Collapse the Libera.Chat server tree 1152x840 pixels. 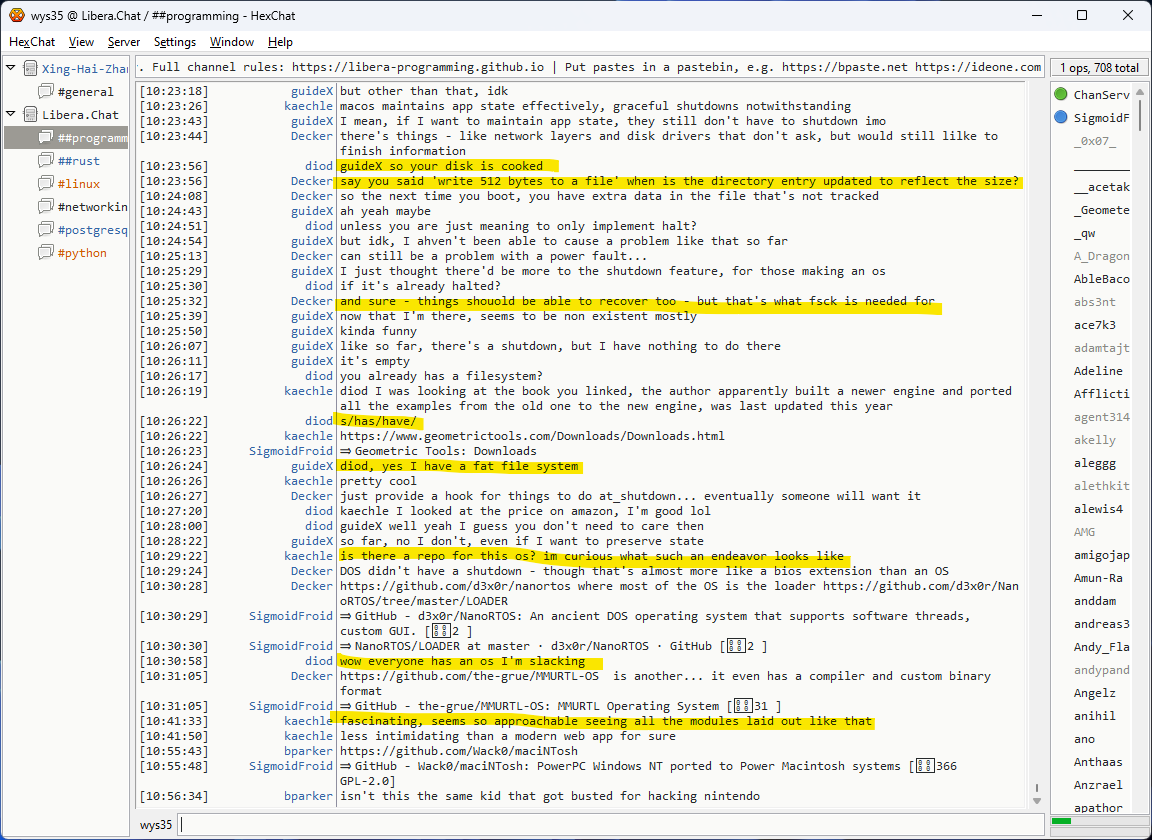pos(11,114)
